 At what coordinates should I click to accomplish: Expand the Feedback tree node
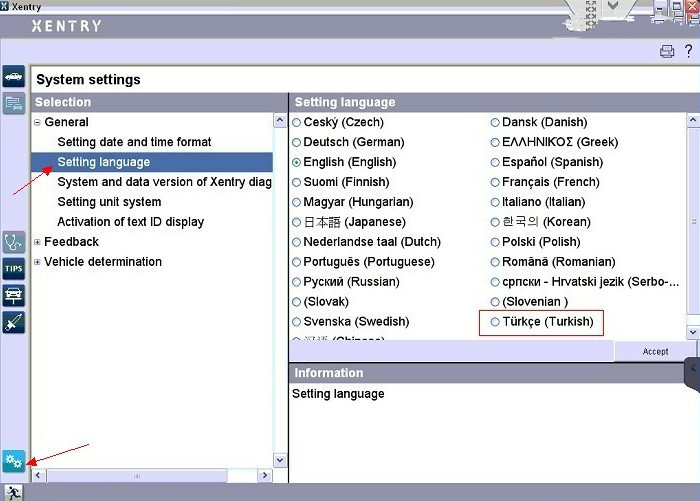38,242
